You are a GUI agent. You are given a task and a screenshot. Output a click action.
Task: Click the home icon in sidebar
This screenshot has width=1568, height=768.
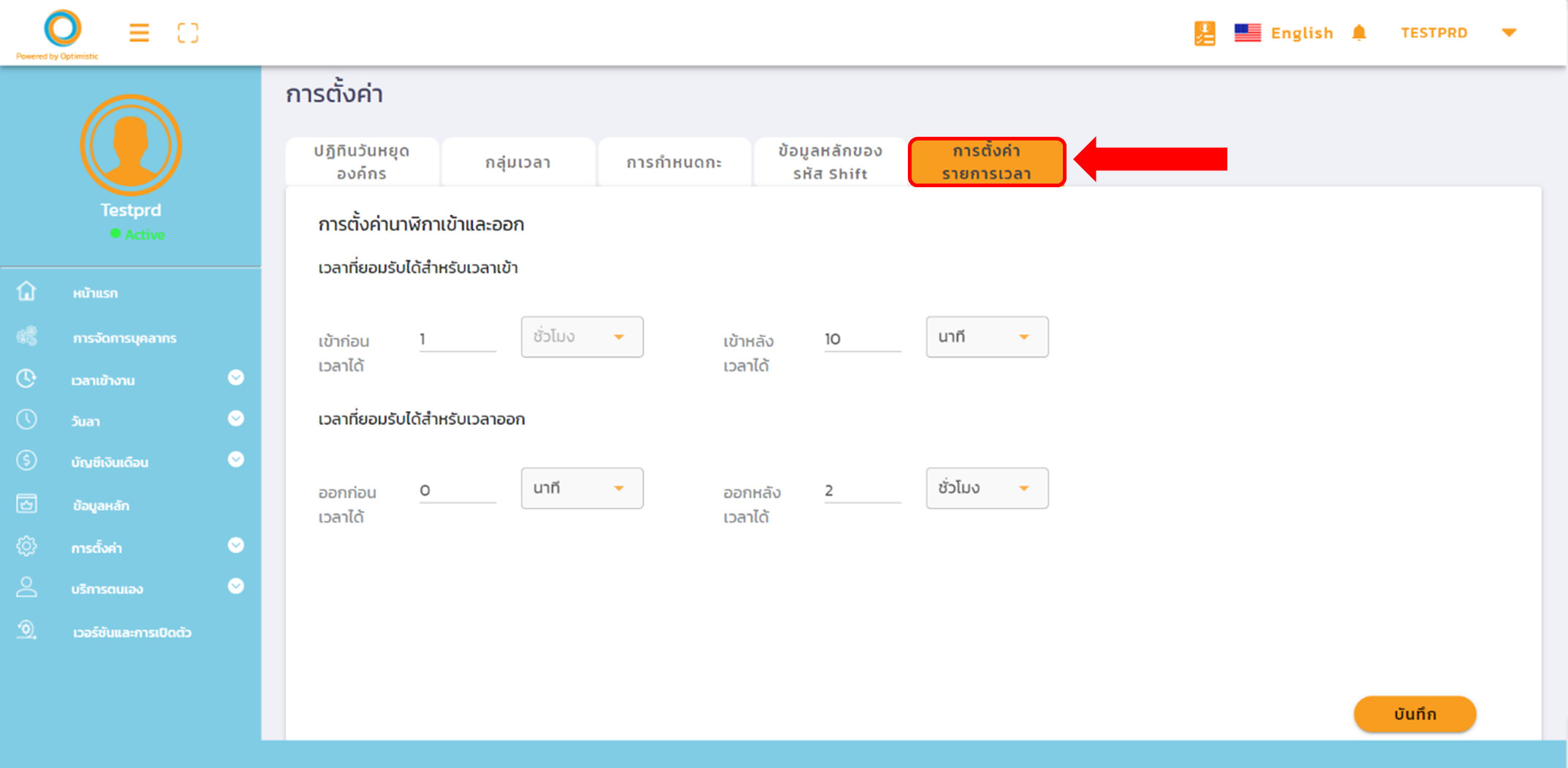click(x=26, y=292)
